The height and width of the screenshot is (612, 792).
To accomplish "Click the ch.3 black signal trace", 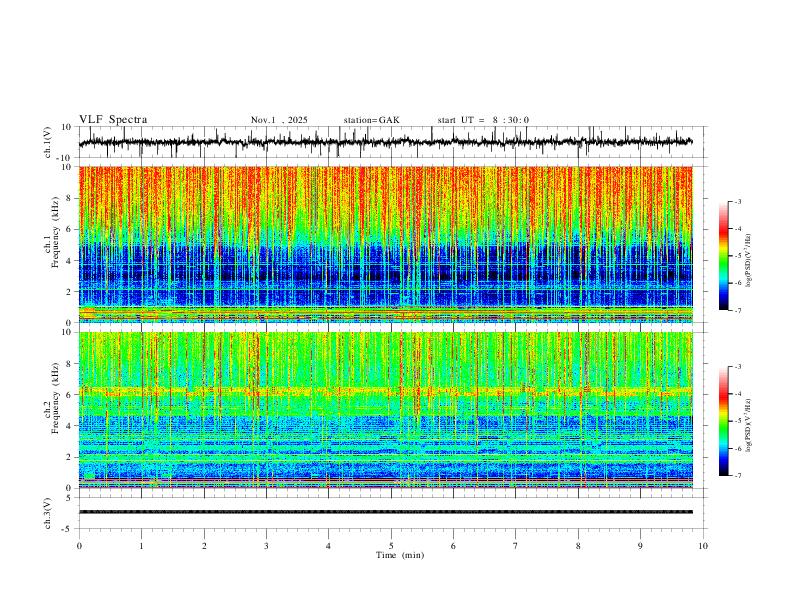I will point(385,512).
